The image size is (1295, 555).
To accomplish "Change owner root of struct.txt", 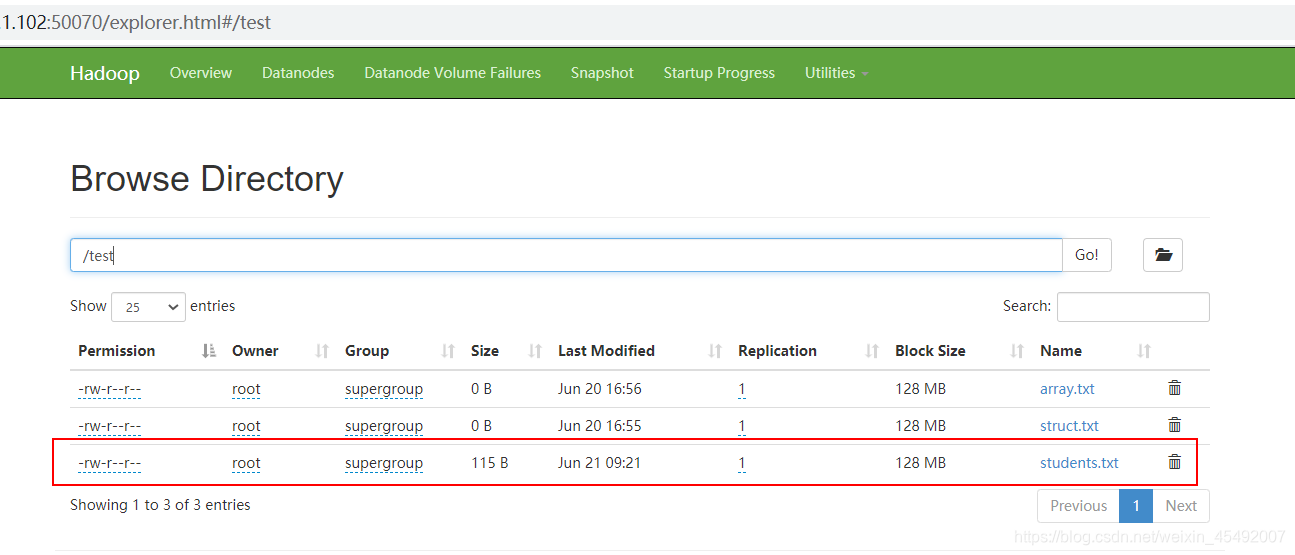I will point(246,426).
